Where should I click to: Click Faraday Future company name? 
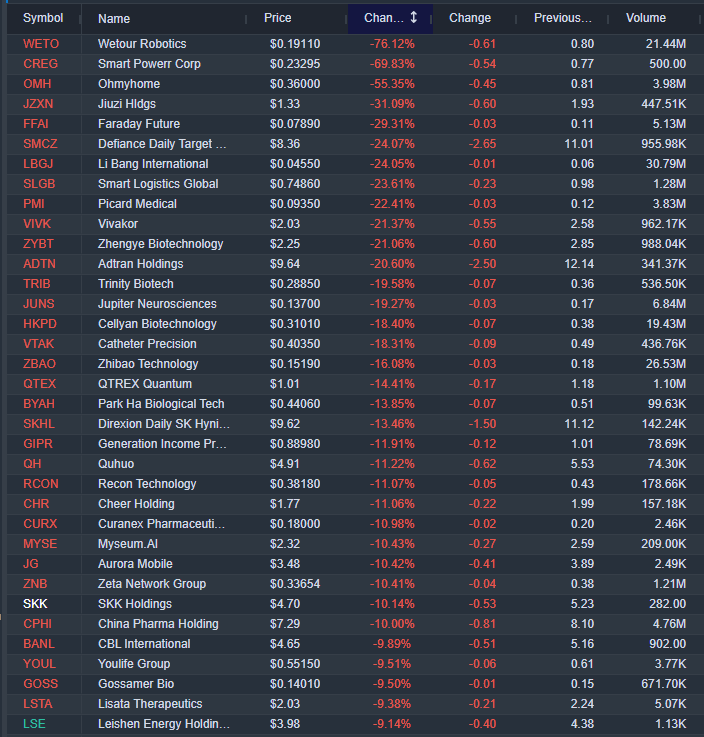(x=139, y=124)
